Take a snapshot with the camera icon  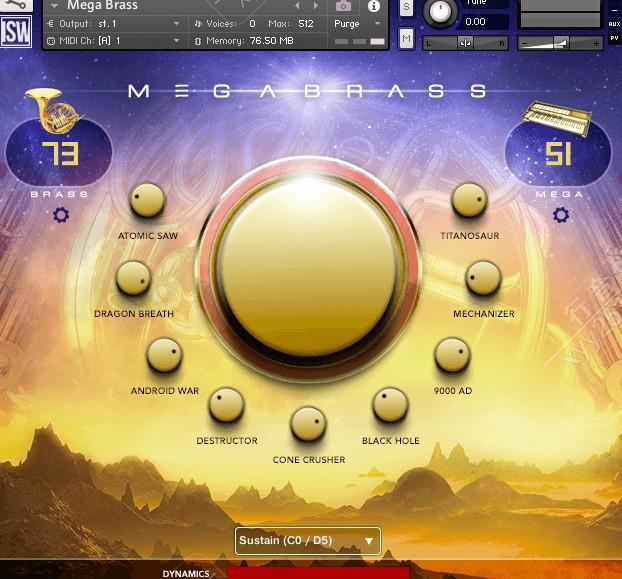343,6
